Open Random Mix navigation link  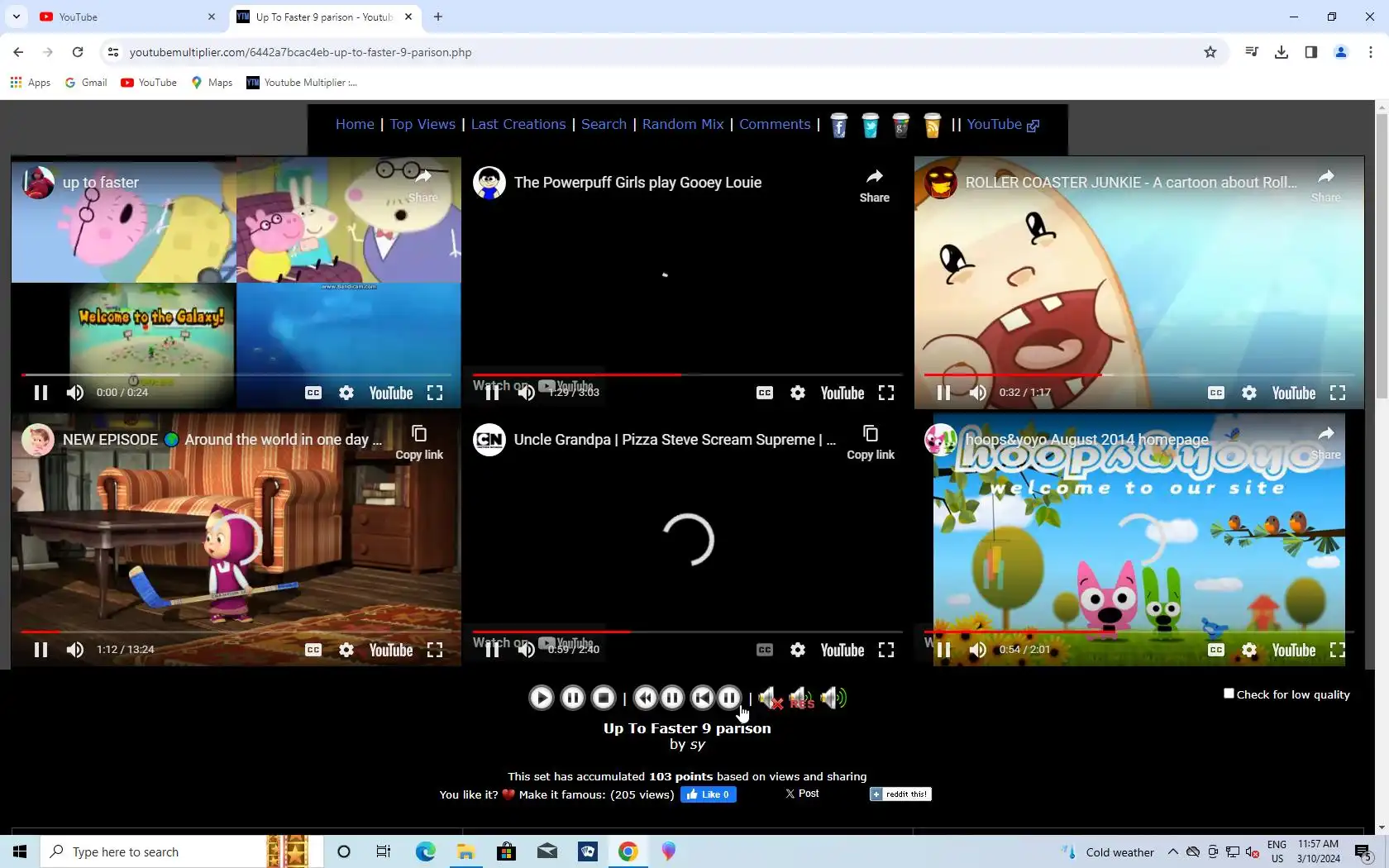pyautogui.click(x=683, y=124)
